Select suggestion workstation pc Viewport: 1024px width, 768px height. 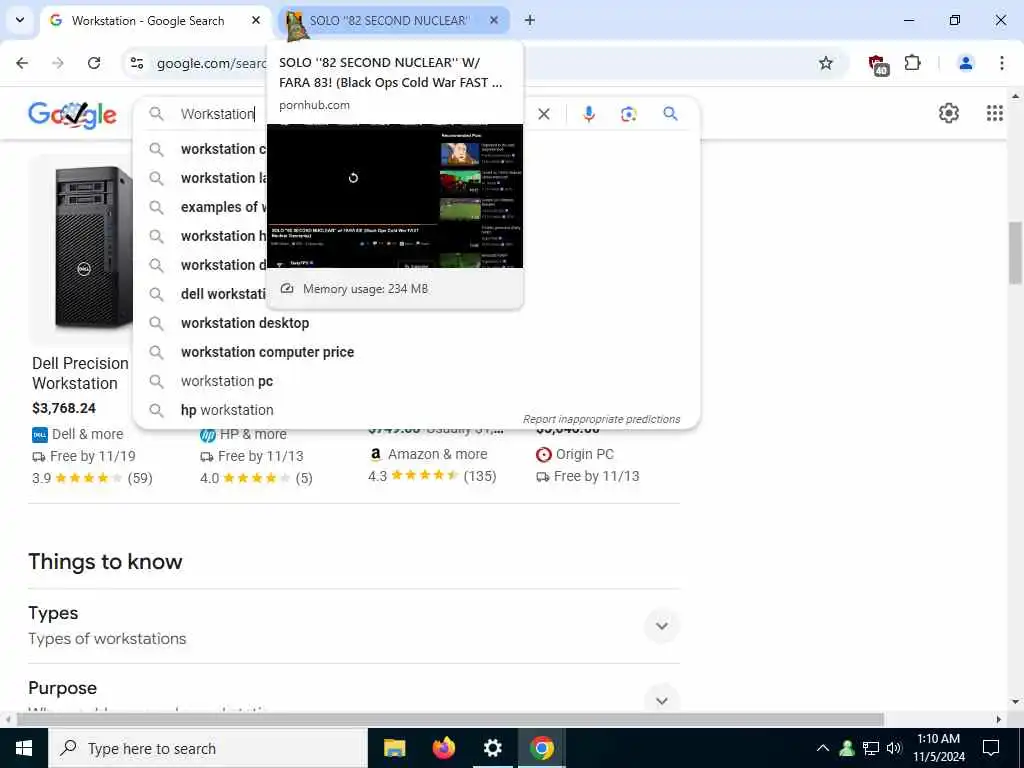[x=227, y=381]
